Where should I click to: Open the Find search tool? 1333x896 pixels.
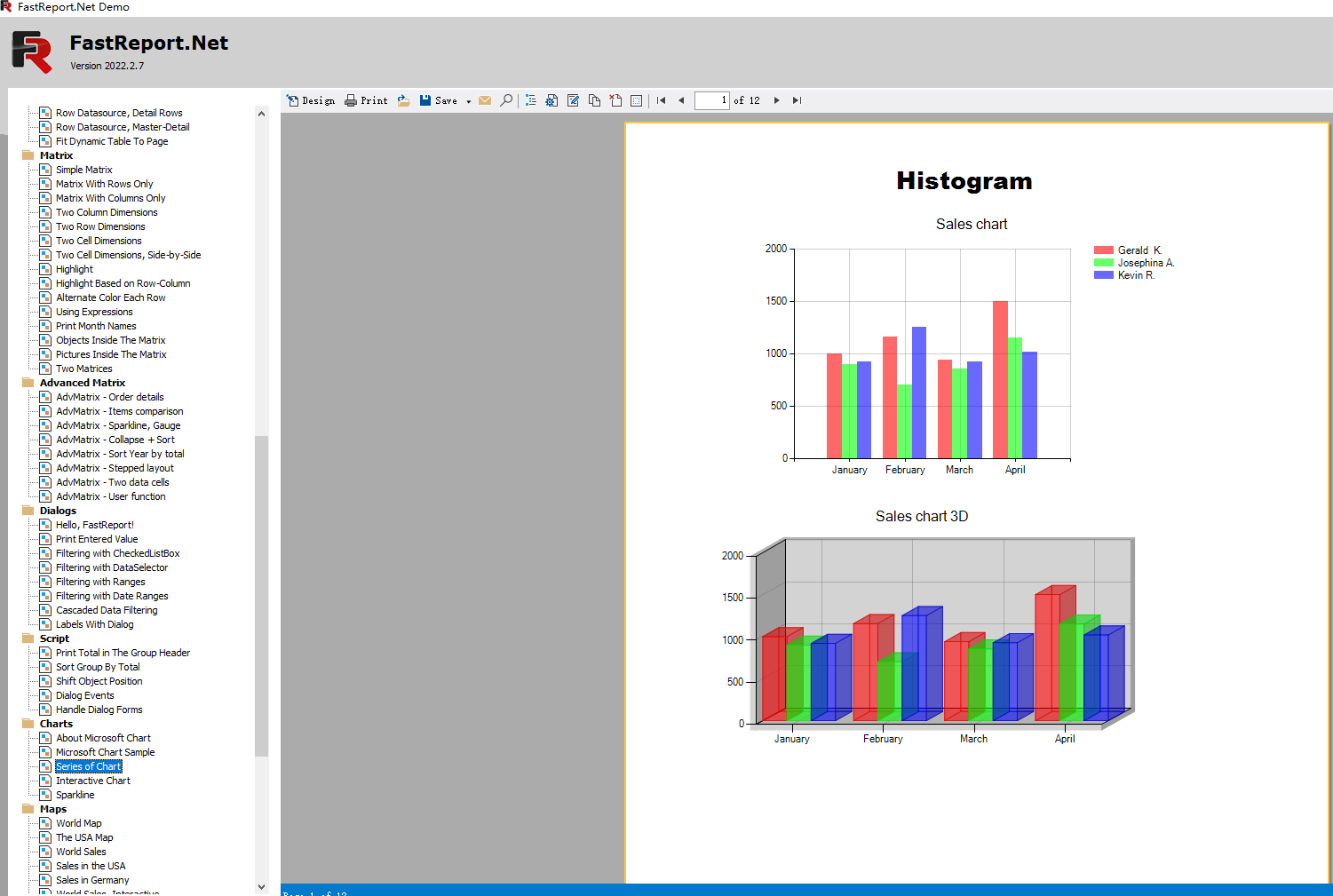(x=506, y=100)
